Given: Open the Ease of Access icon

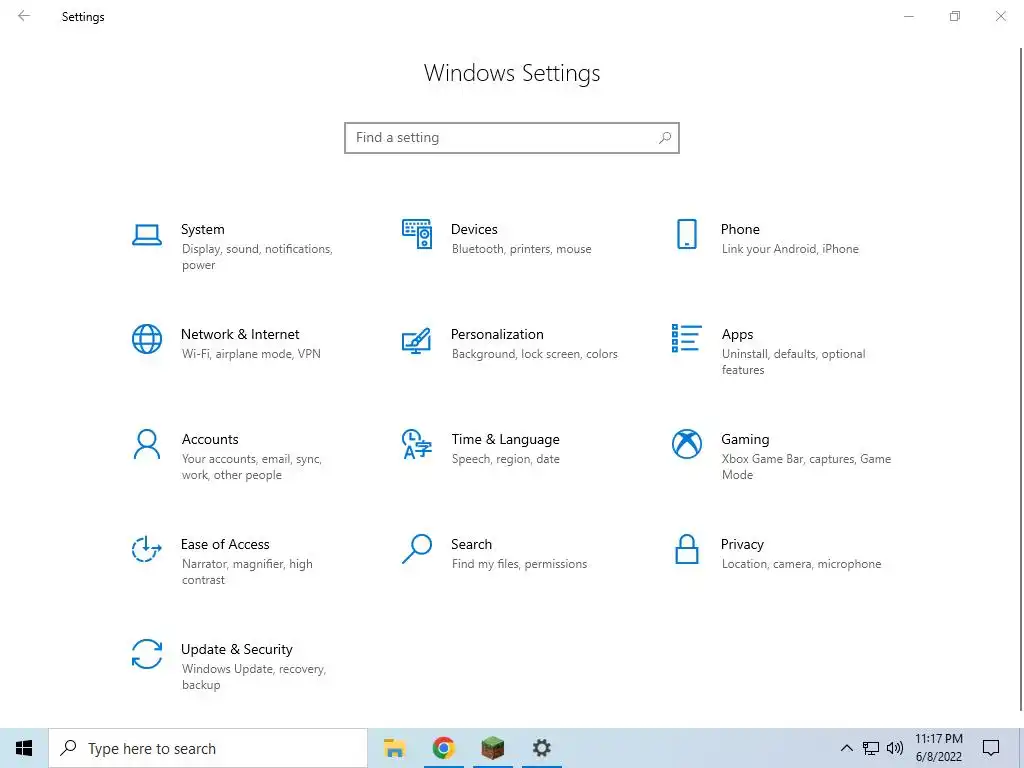Looking at the screenshot, I should click(147, 549).
